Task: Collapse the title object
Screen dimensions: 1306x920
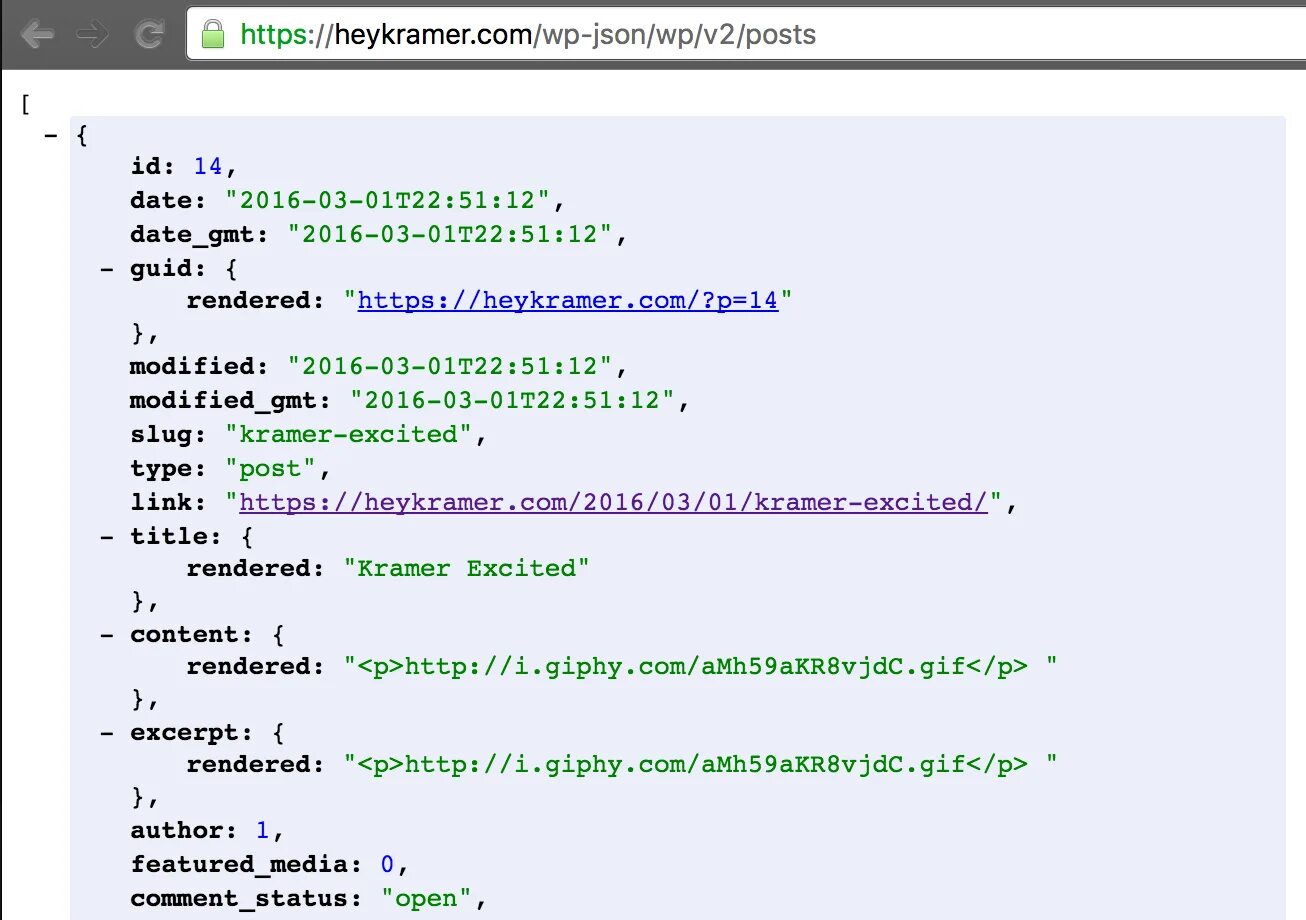Action: (107, 536)
